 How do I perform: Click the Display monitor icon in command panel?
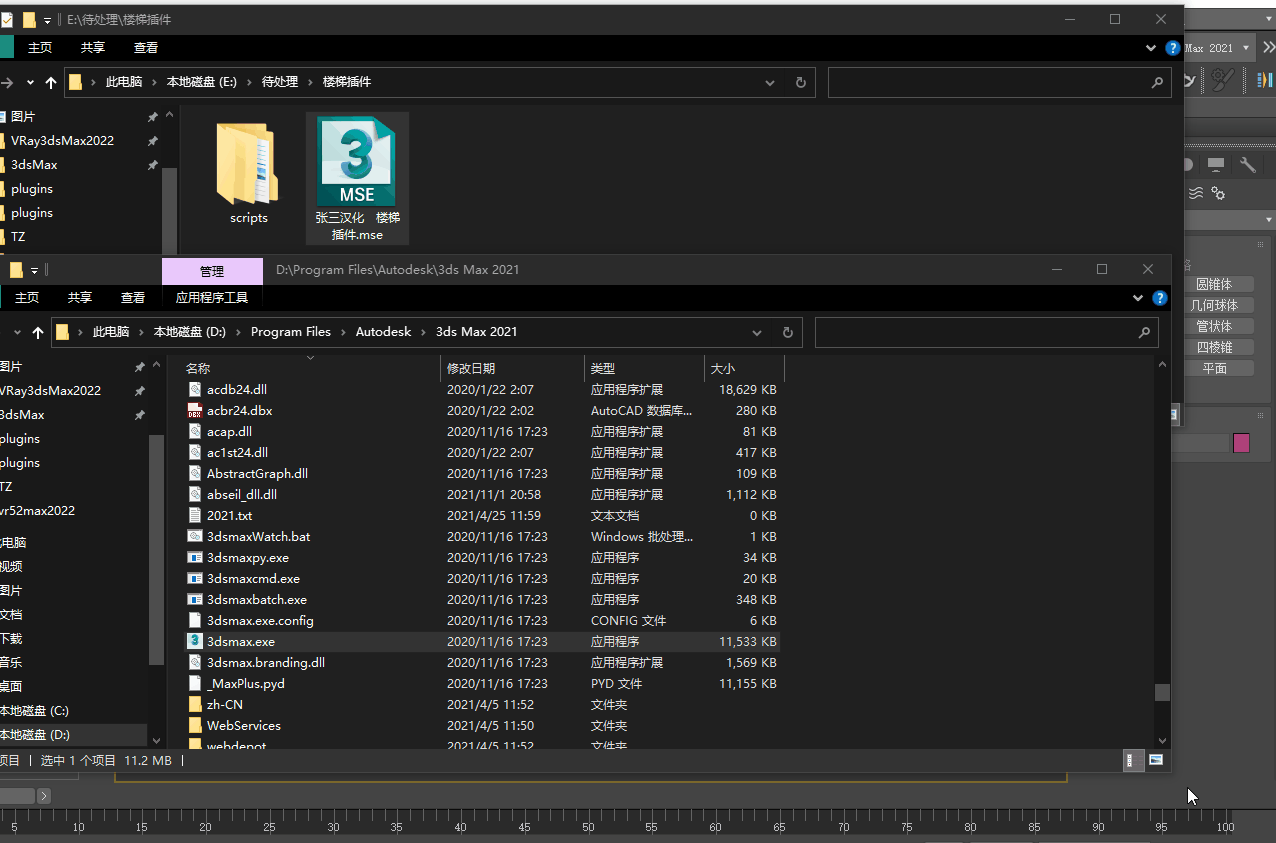tap(1216, 165)
